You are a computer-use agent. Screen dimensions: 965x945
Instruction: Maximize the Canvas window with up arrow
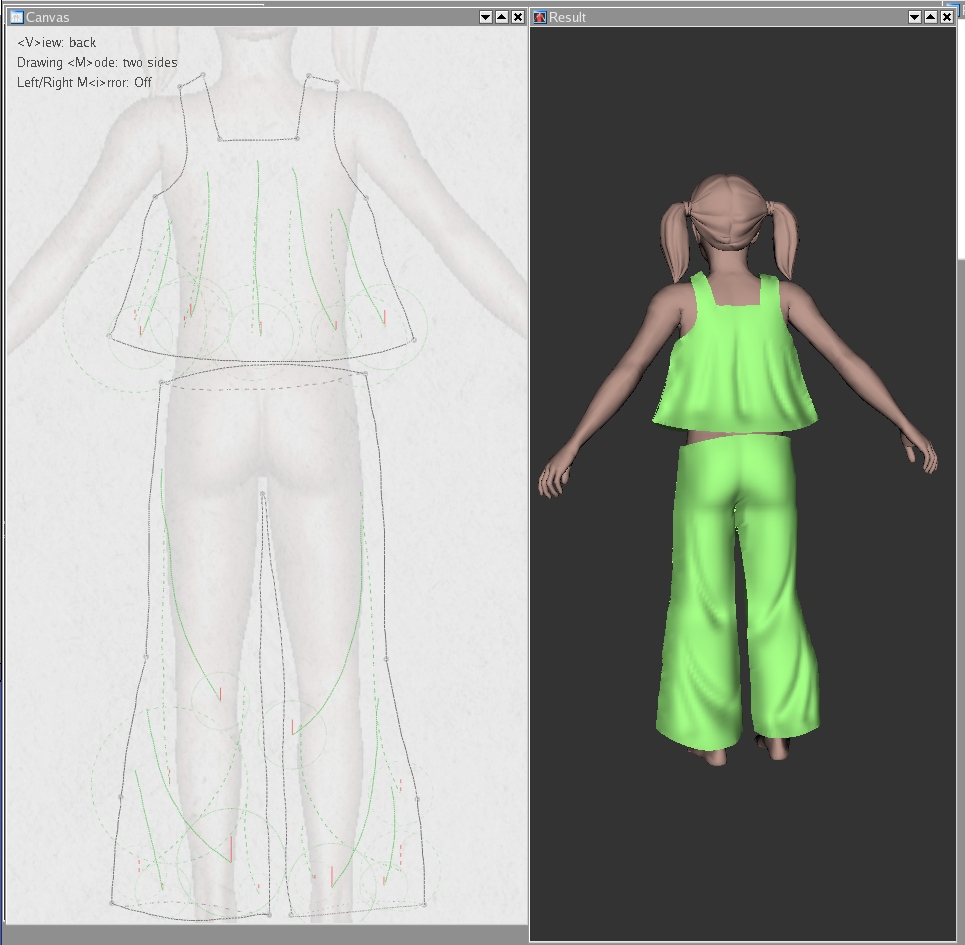click(x=502, y=17)
